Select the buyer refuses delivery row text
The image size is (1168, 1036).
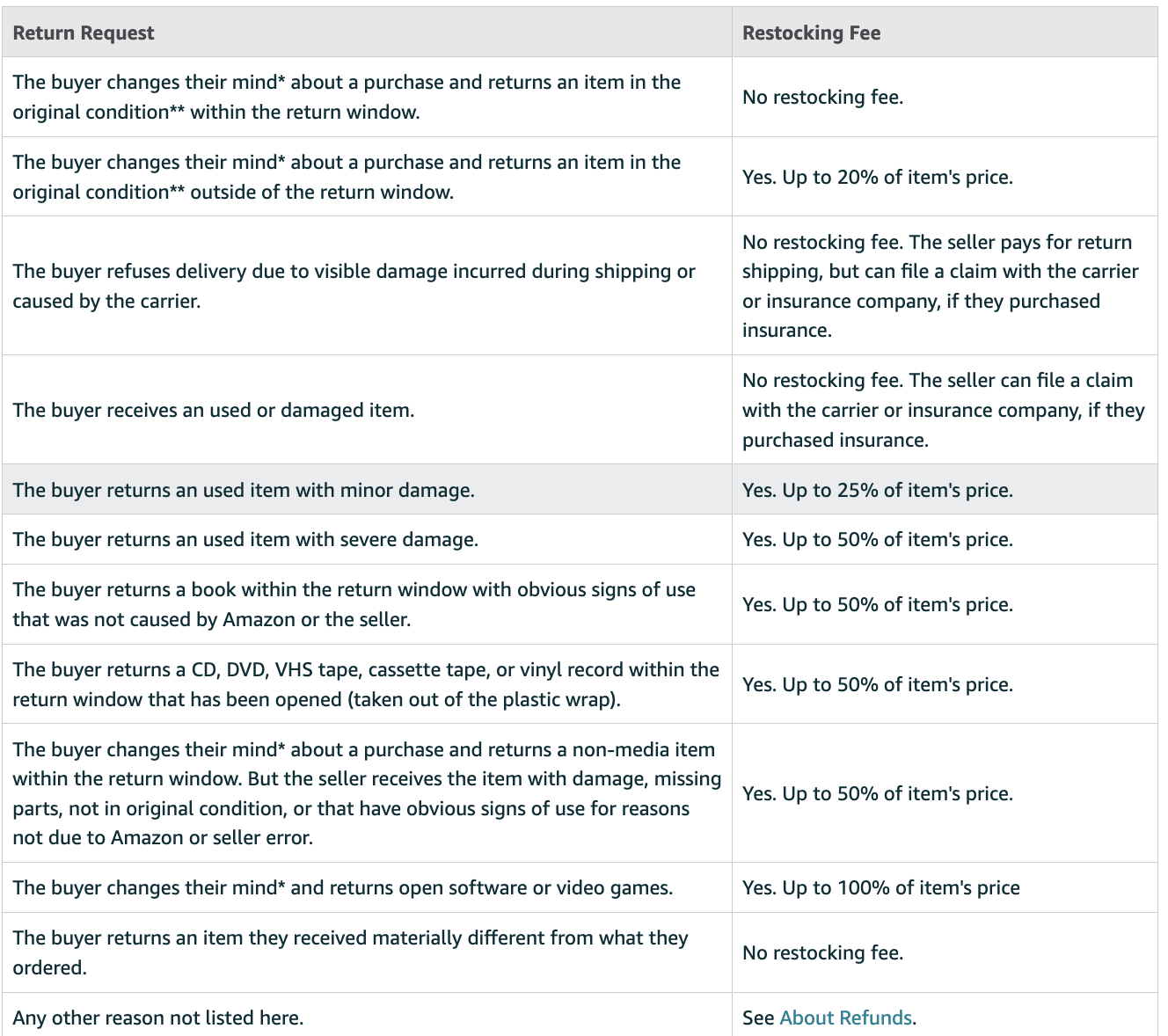pos(354,286)
